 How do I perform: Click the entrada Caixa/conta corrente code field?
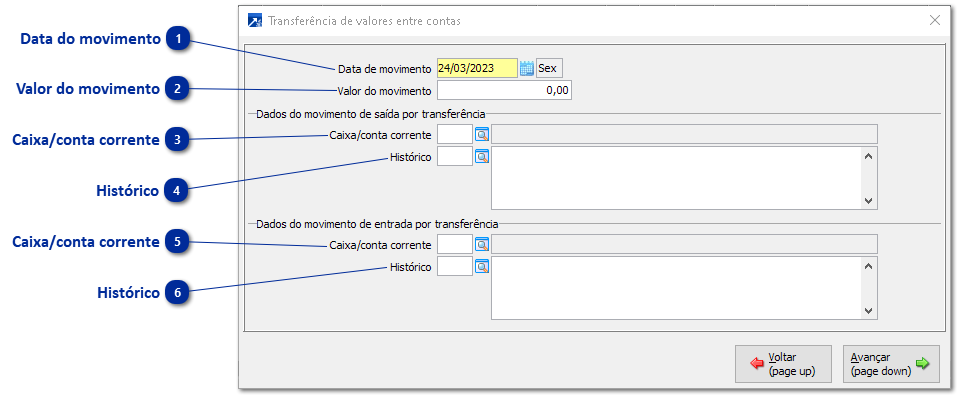pos(455,244)
